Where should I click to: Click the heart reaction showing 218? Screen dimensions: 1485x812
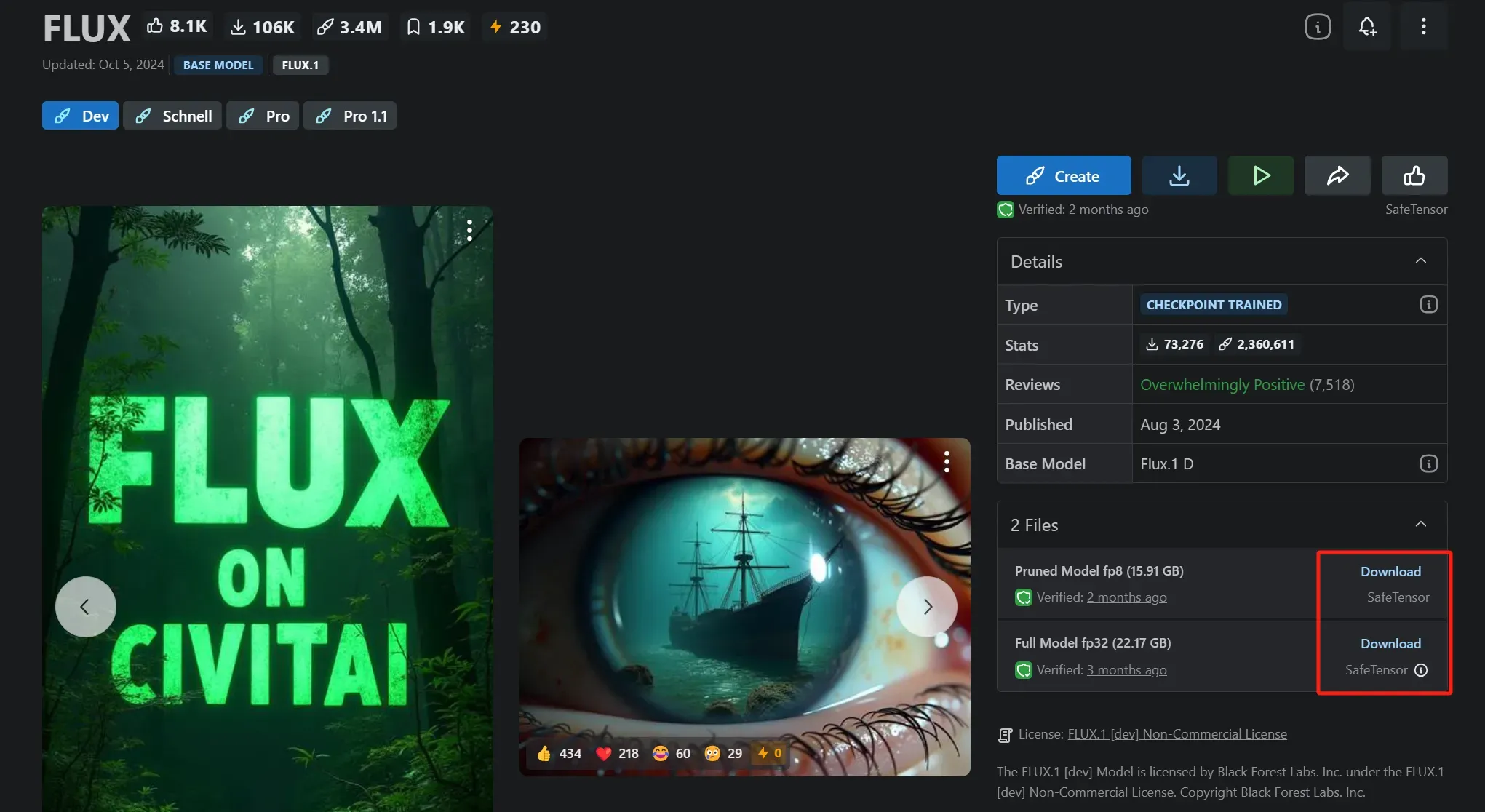617,753
